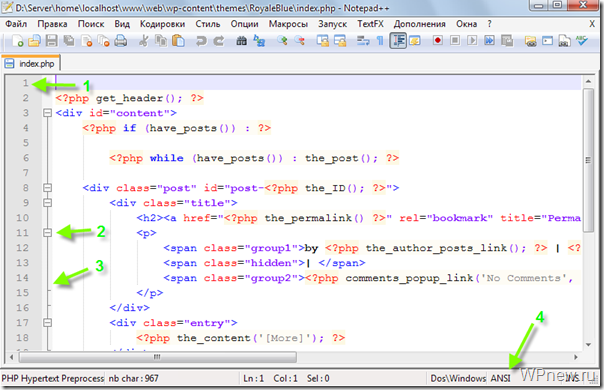Click the Save file floppy icon

[52, 40]
